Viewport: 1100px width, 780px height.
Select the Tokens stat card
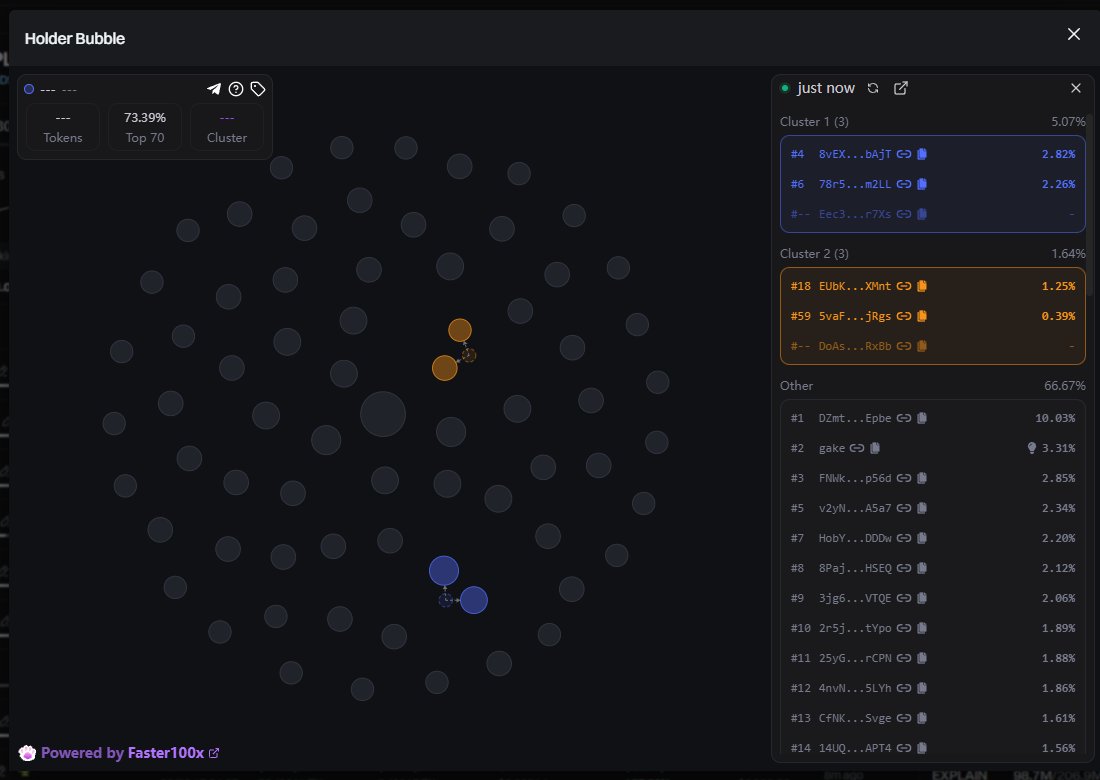click(x=63, y=127)
